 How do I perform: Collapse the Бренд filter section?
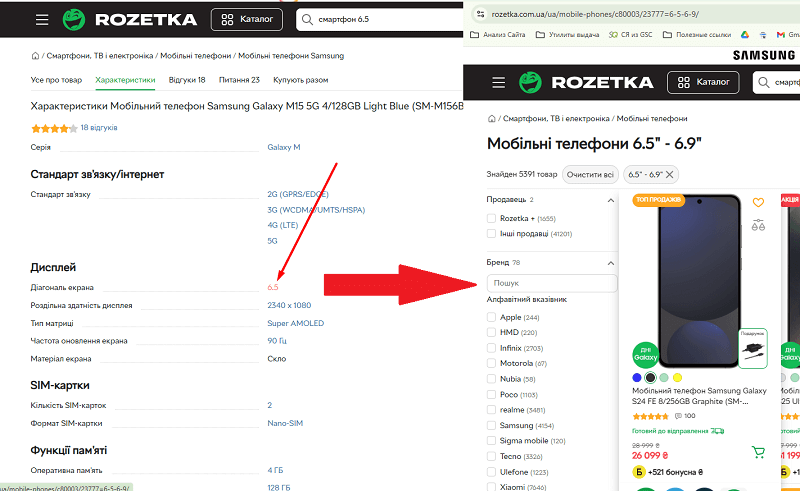611,263
